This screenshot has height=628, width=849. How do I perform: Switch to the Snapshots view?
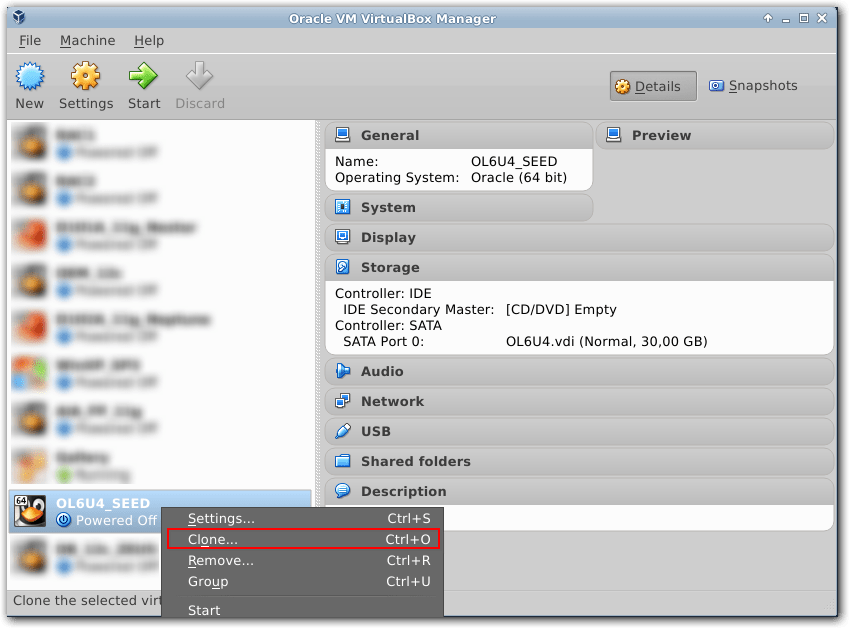tap(753, 85)
